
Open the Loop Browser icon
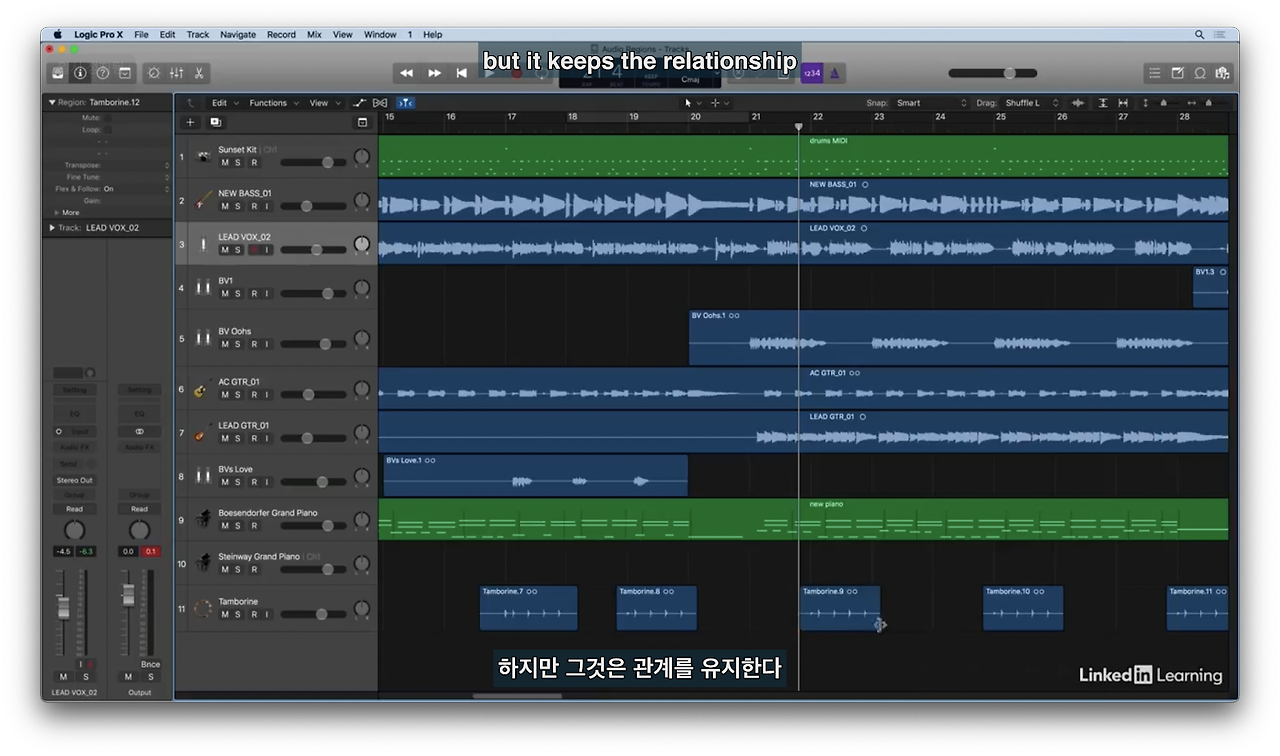(x=1200, y=73)
